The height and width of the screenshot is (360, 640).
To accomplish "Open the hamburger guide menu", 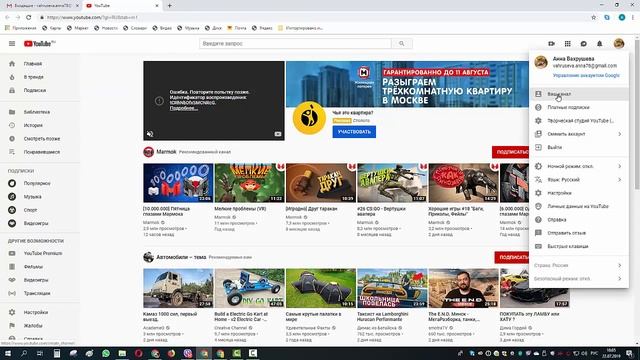I will (12, 44).
